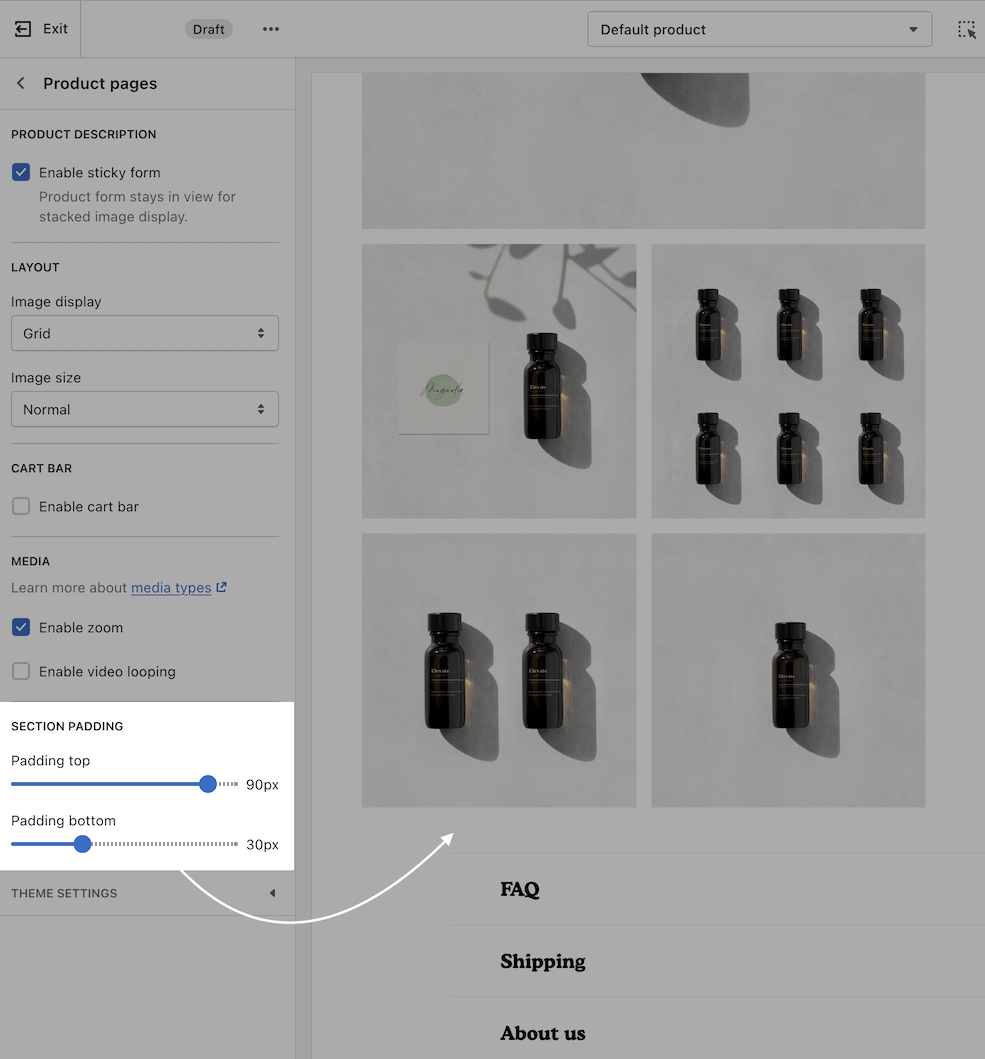The height and width of the screenshot is (1059, 985).
Task: Enable the cart bar checkbox
Action: pos(21,506)
